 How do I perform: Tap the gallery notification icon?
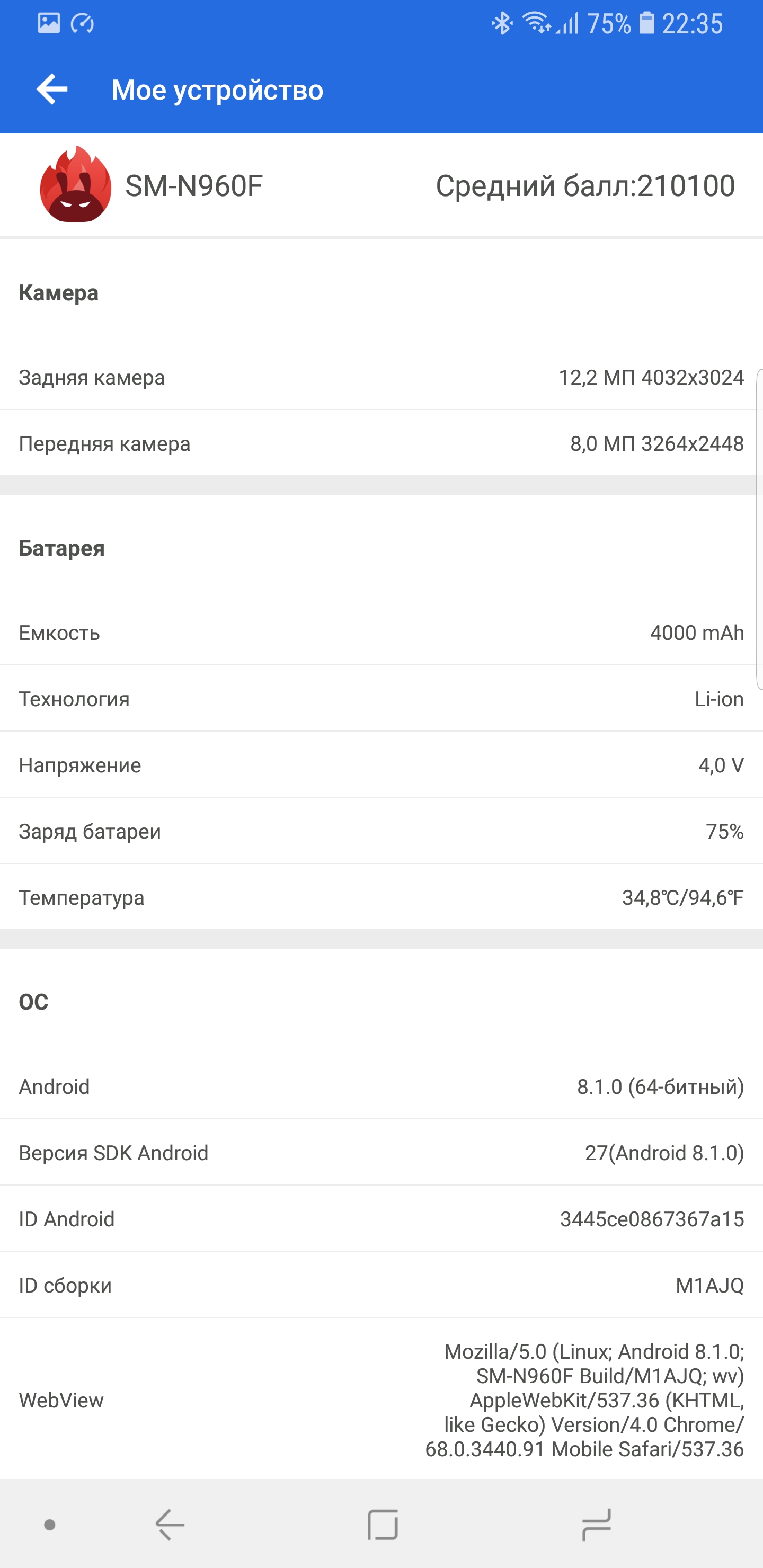point(49,23)
